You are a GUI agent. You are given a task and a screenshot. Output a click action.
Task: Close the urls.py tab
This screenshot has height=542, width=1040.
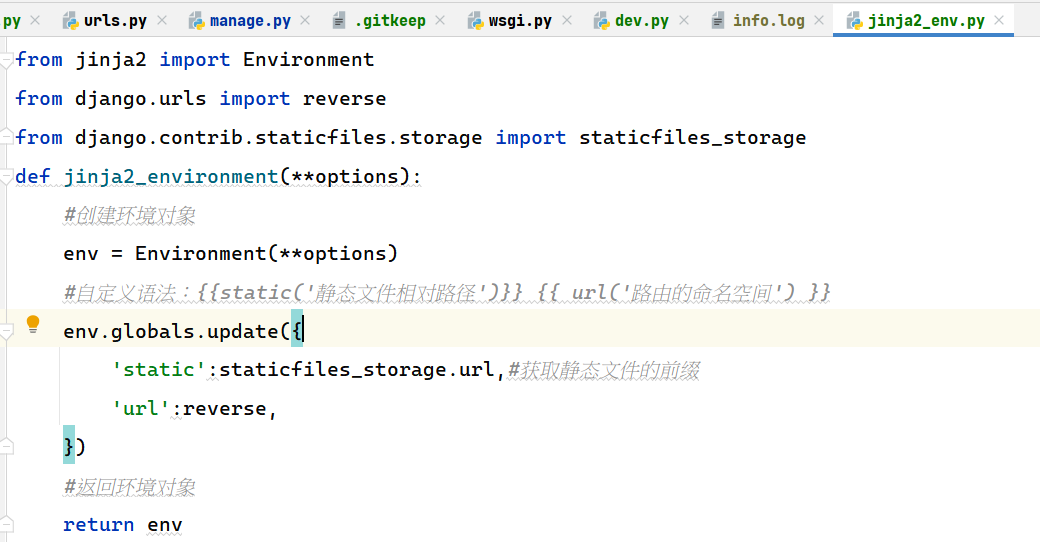(x=162, y=21)
